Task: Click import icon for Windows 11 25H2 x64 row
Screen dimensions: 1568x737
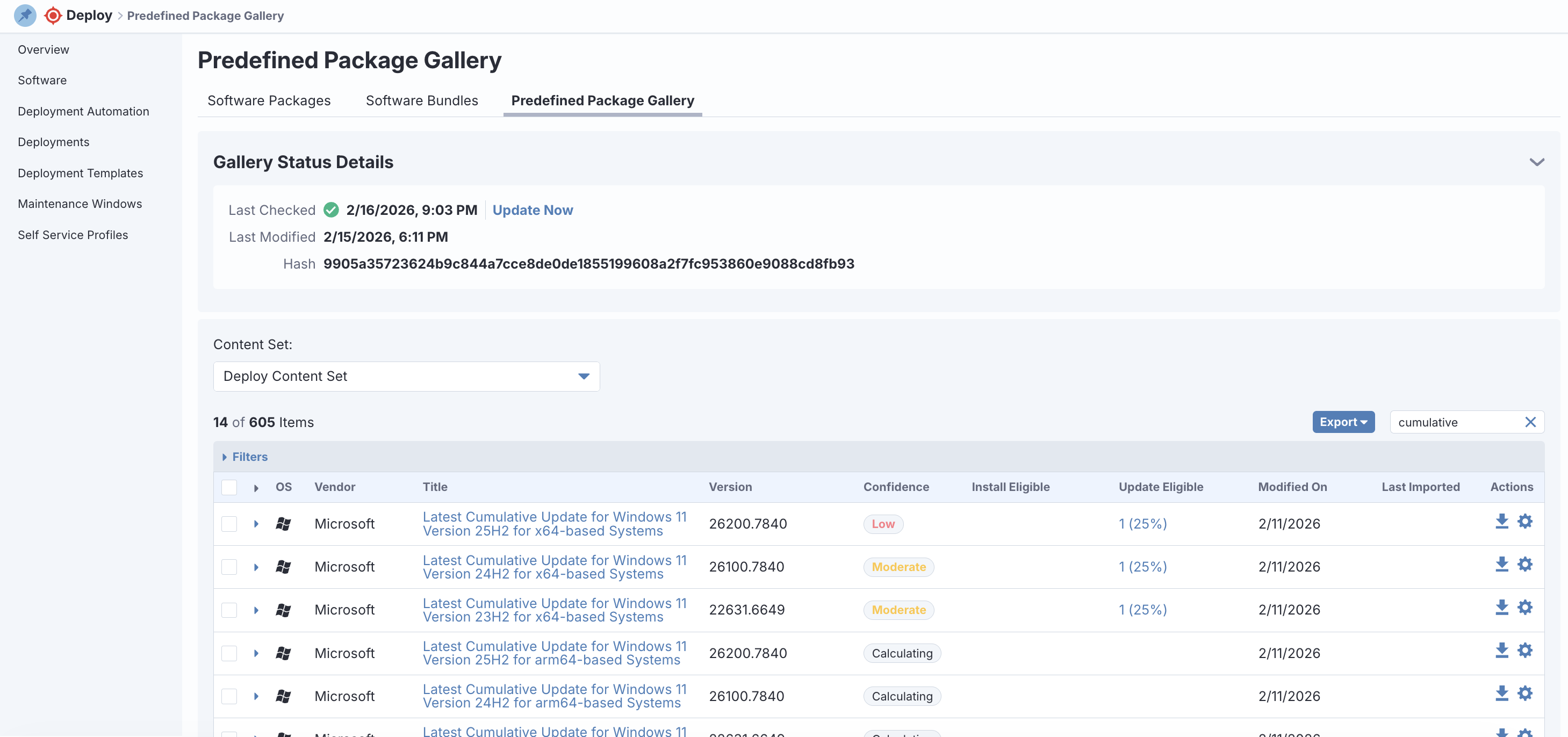Action: point(1502,522)
